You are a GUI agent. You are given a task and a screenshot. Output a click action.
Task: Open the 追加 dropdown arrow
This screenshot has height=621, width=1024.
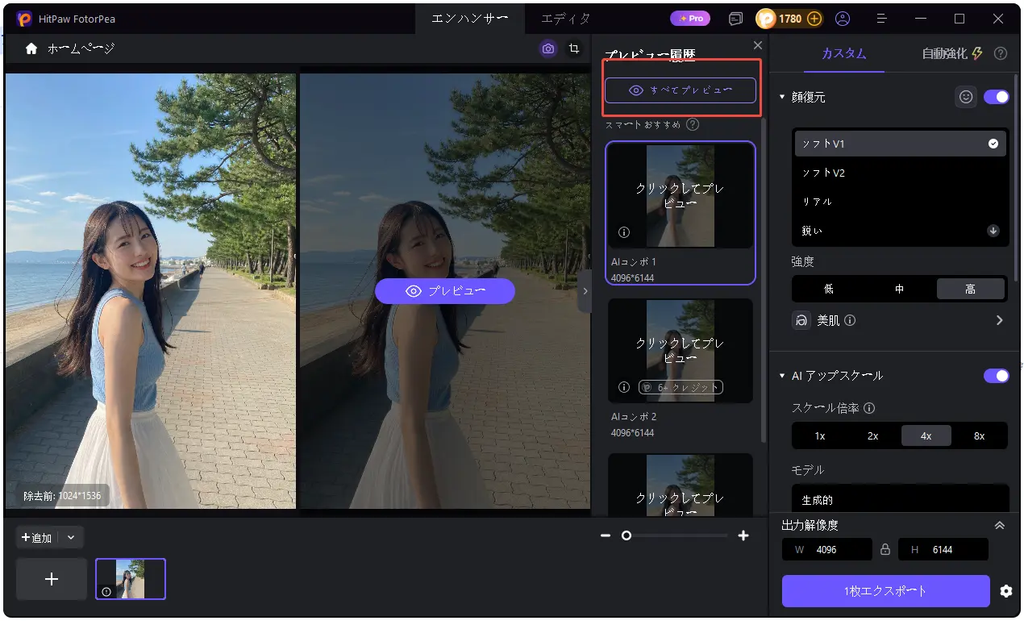tap(71, 537)
